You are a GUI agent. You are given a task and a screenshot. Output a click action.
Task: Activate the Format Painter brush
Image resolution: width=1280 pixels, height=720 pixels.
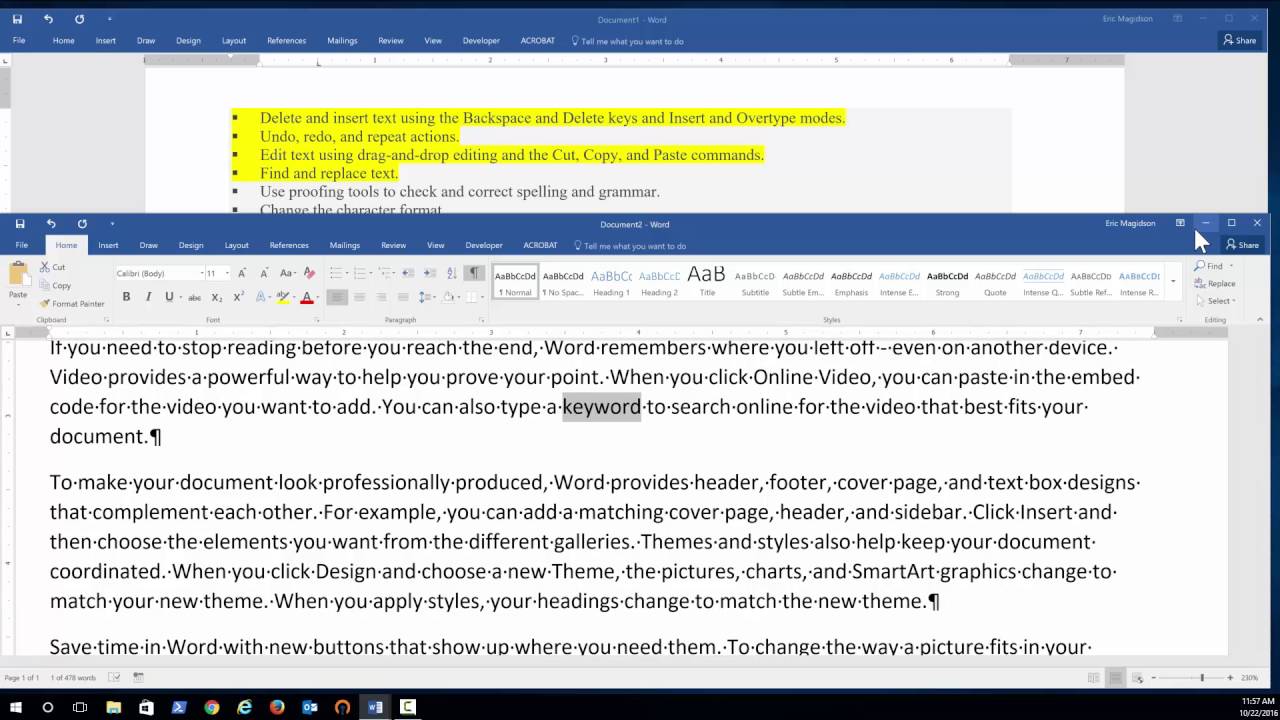[72, 303]
